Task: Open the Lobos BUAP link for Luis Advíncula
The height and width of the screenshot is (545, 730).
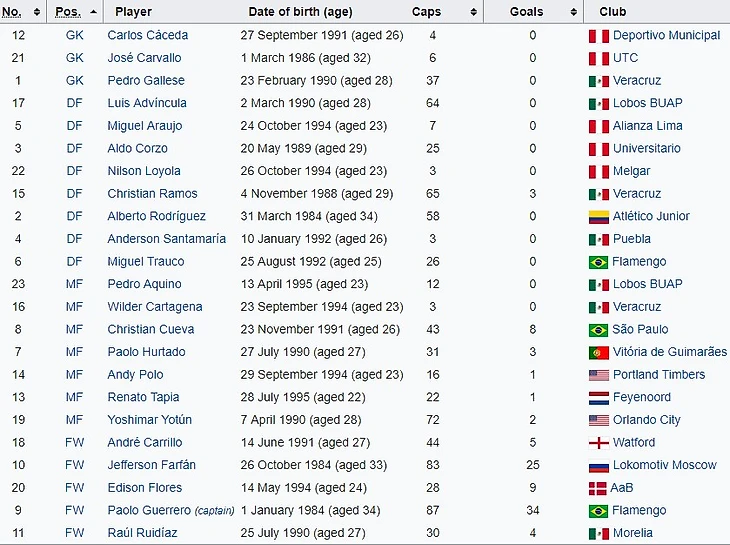Action: pos(647,104)
